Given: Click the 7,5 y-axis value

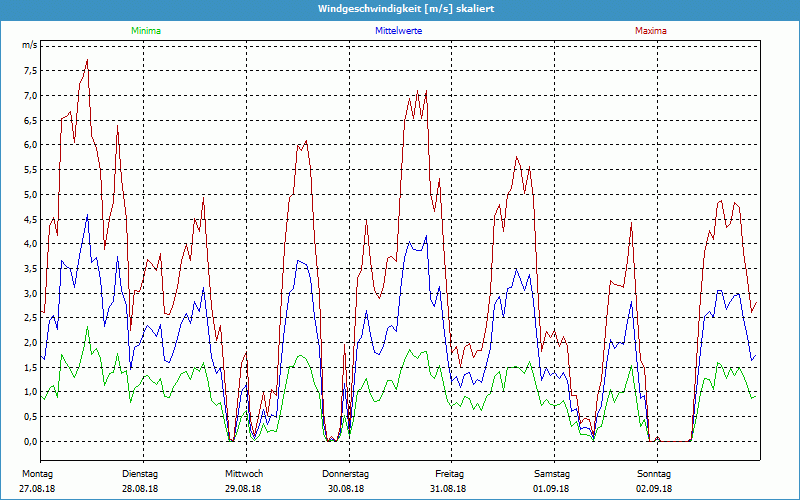Looking at the screenshot, I should click(x=30, y=71).
